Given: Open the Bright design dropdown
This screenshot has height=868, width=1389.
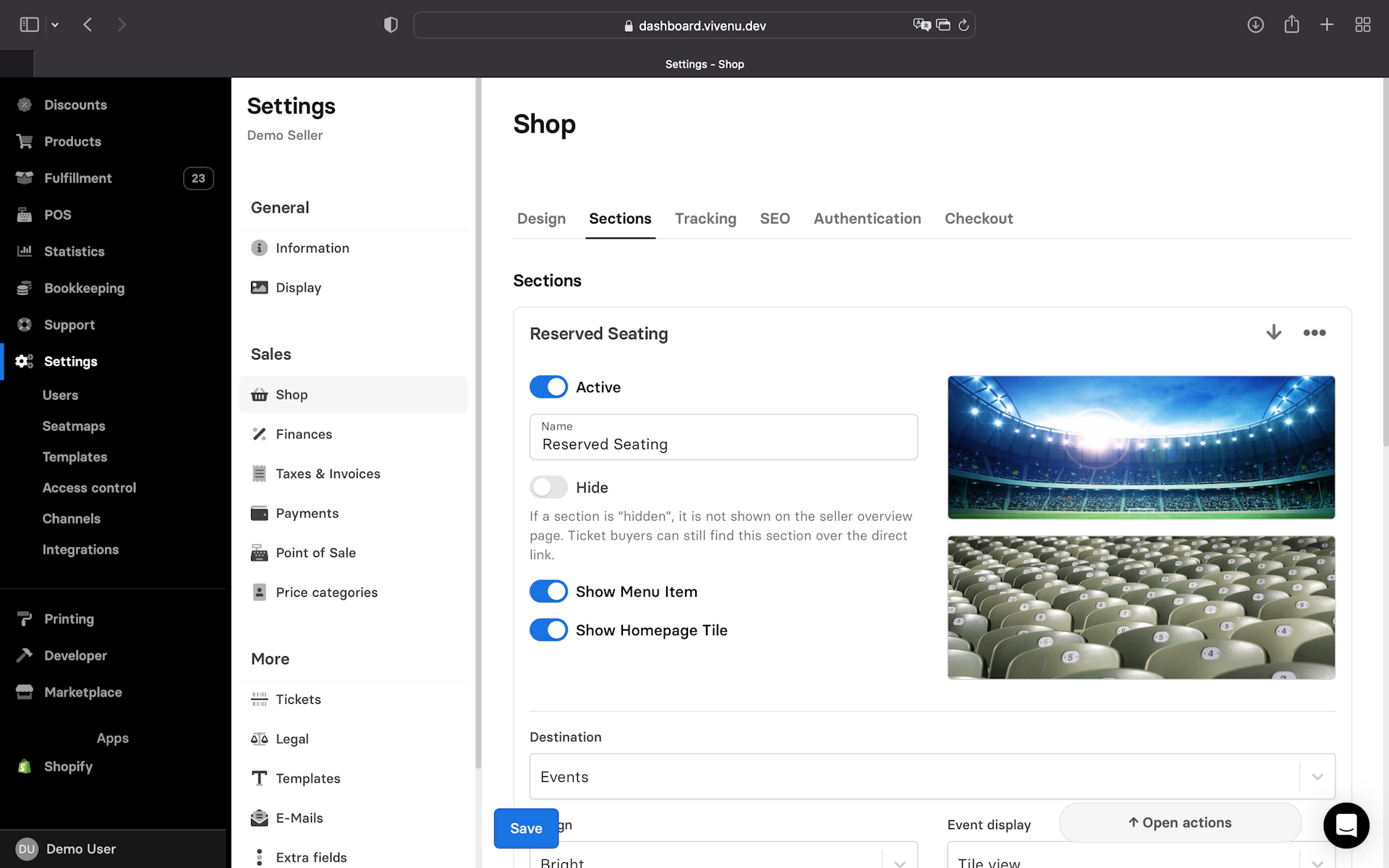Looking at the screenshot, I should [723, 860].
